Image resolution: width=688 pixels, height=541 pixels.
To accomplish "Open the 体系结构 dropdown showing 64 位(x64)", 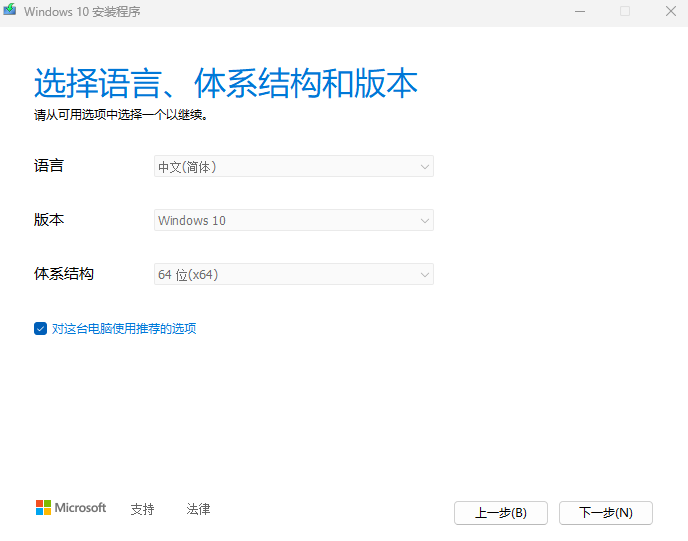I will 294,274.
